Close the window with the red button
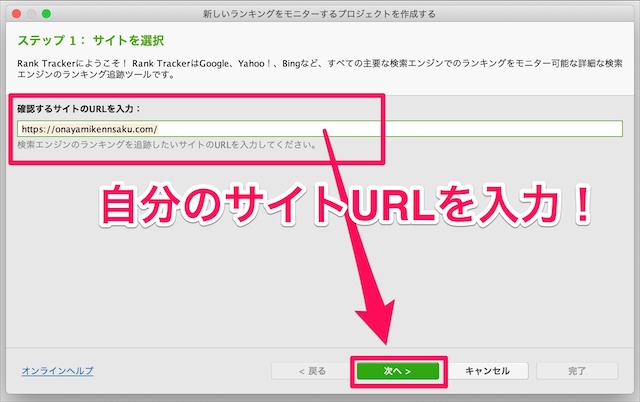 16,14
